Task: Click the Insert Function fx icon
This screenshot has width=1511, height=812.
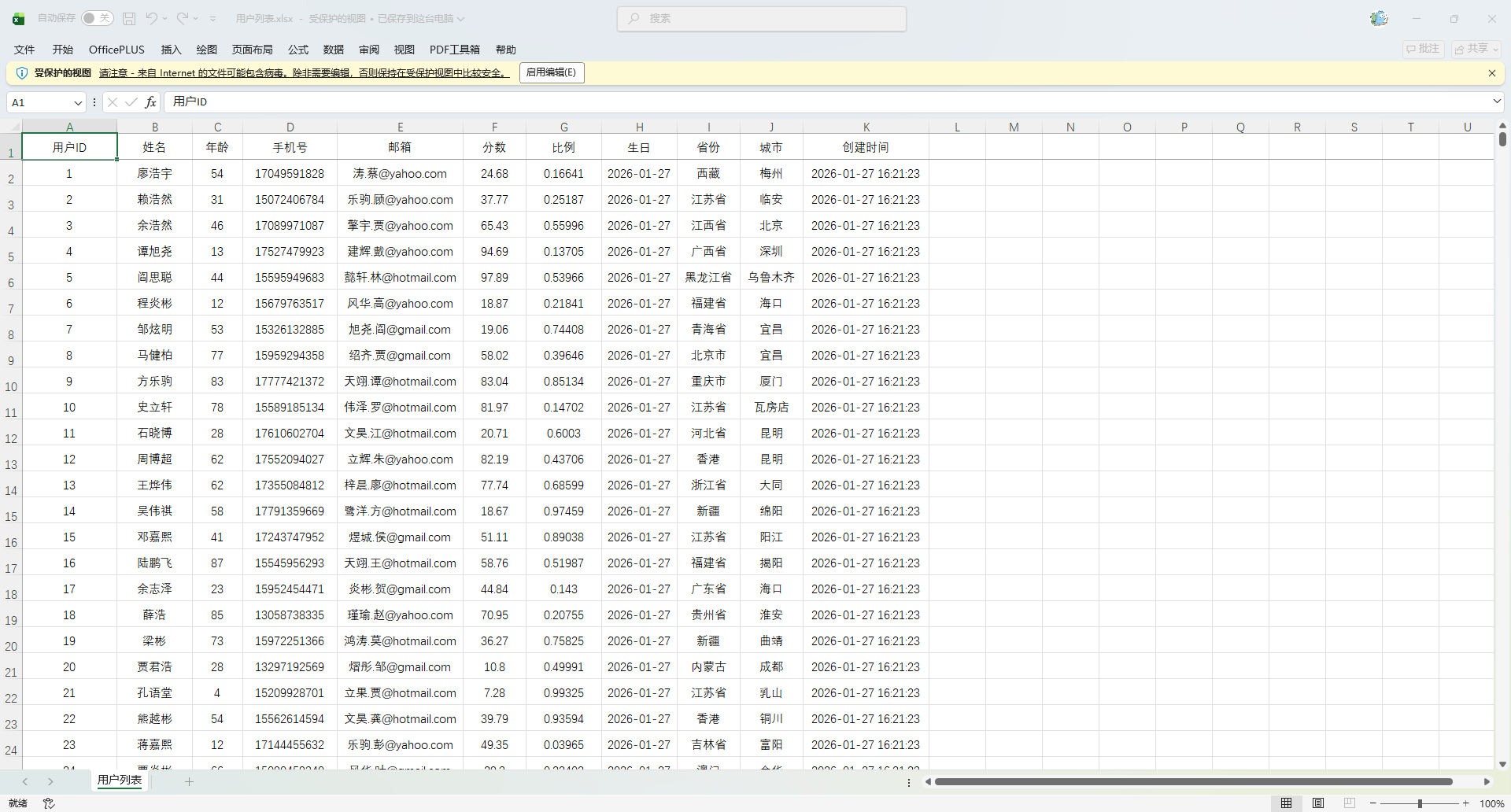Action: pos(151,102)
